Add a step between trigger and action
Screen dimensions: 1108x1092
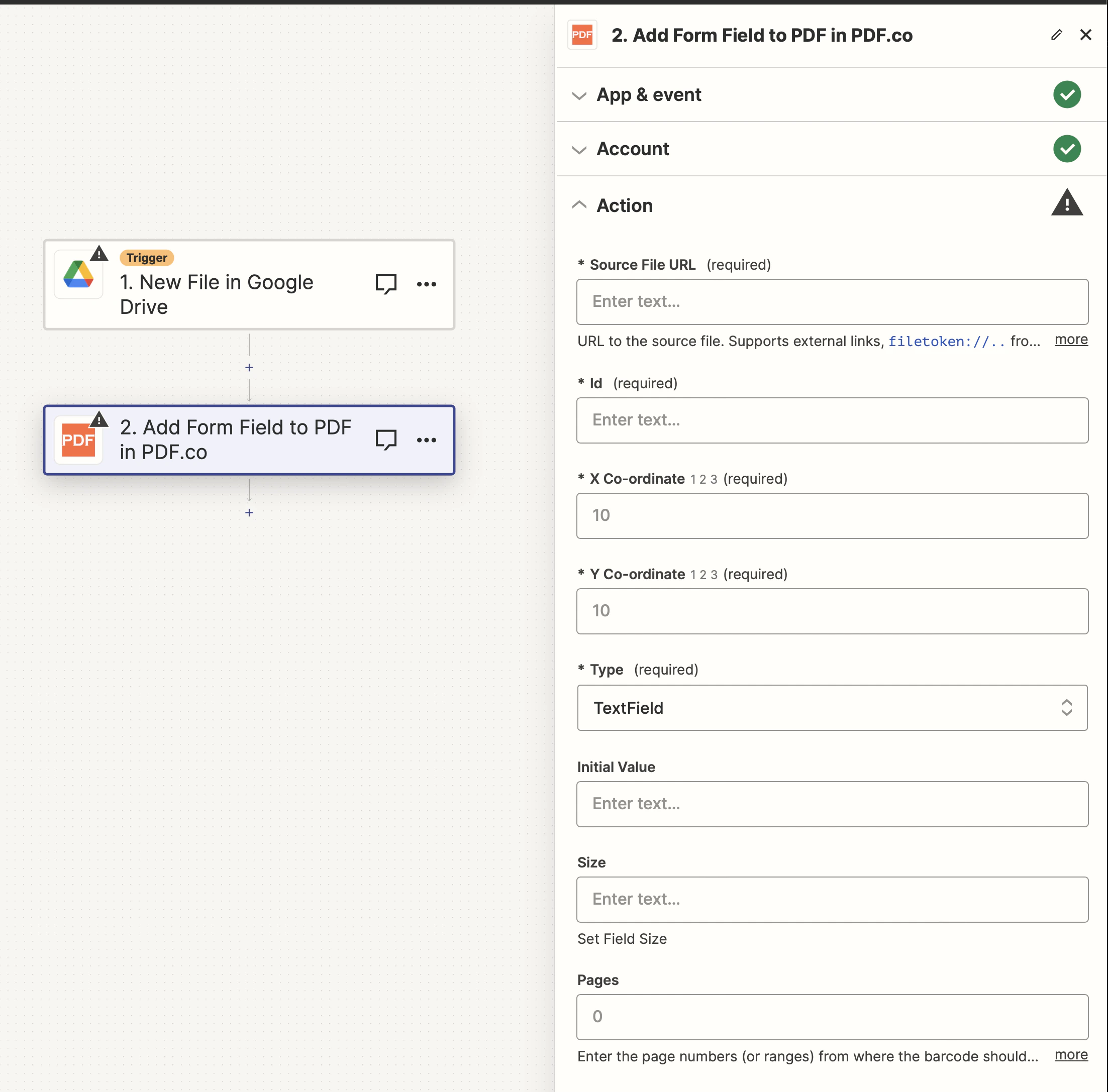click(x=249, y=368)
